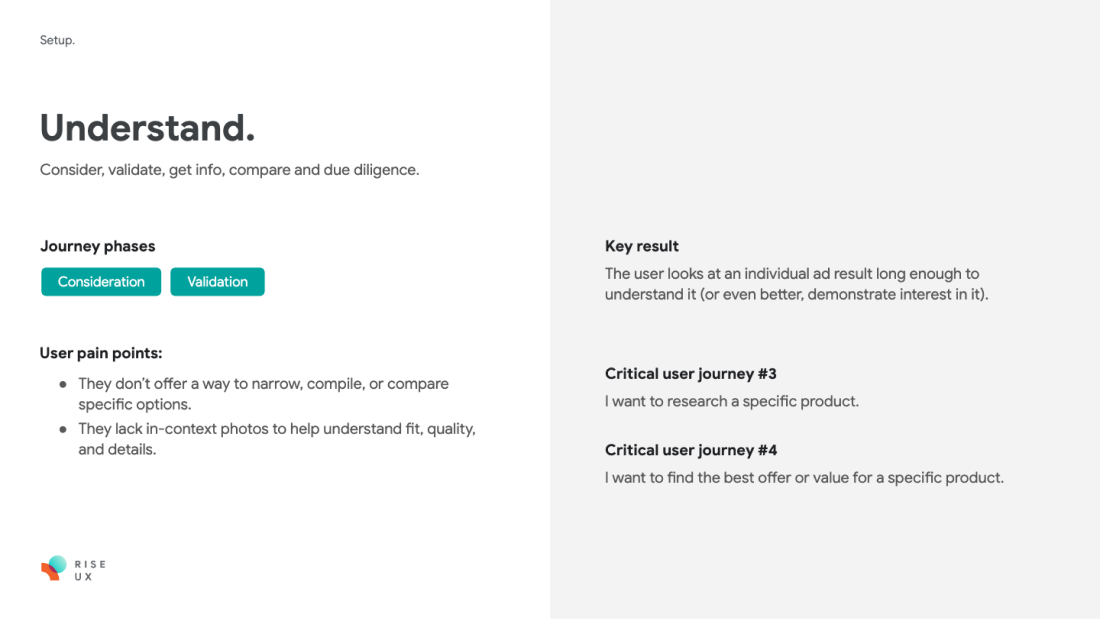Click the subtitle starting with Consider, validate
The image size is (1100, 619).
coord(229,170)
